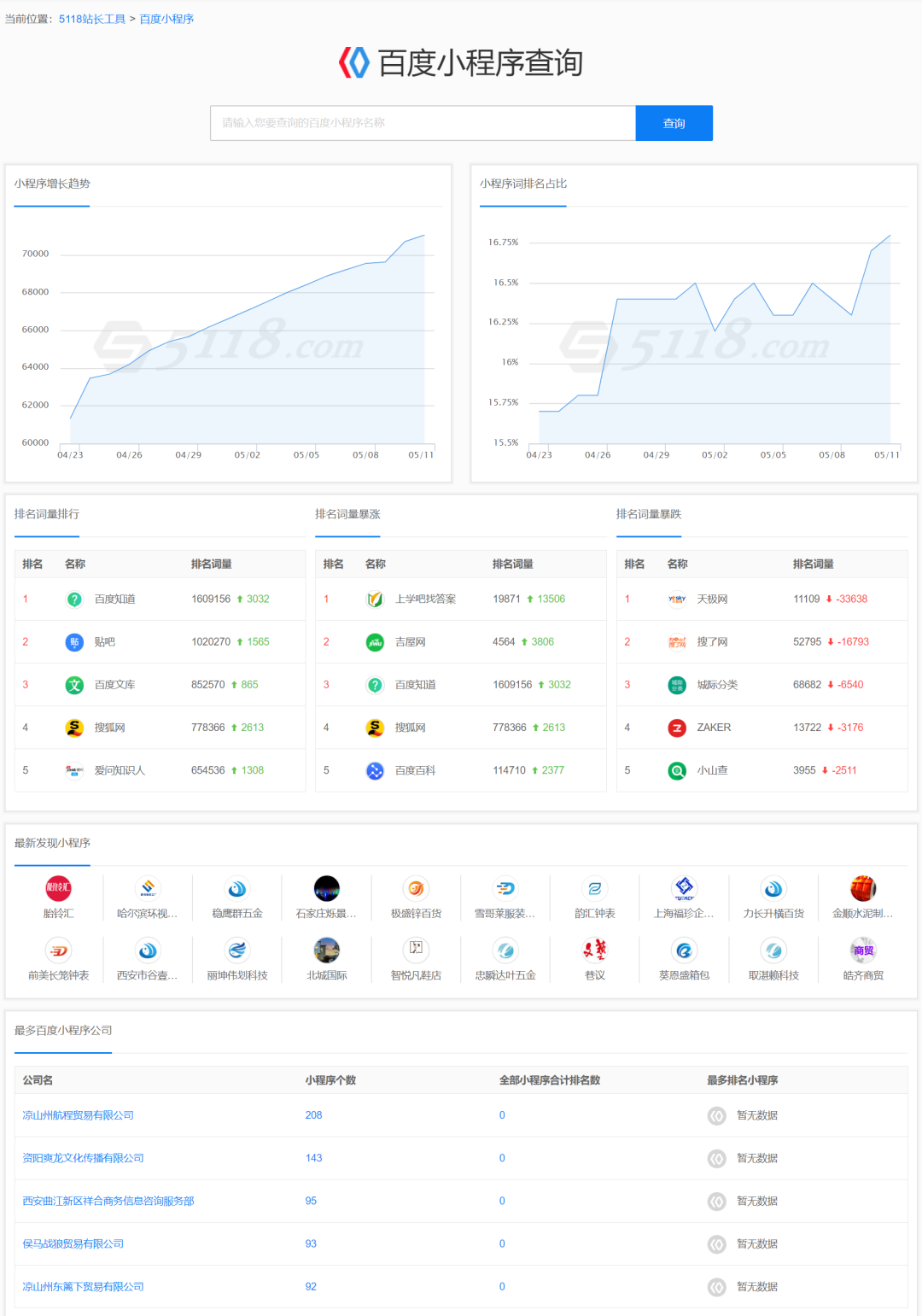The width and height of the screenshot is (922, 1316).
Task: Click the 胎铃汇 red mini program icon
Action: pos(58,888)
